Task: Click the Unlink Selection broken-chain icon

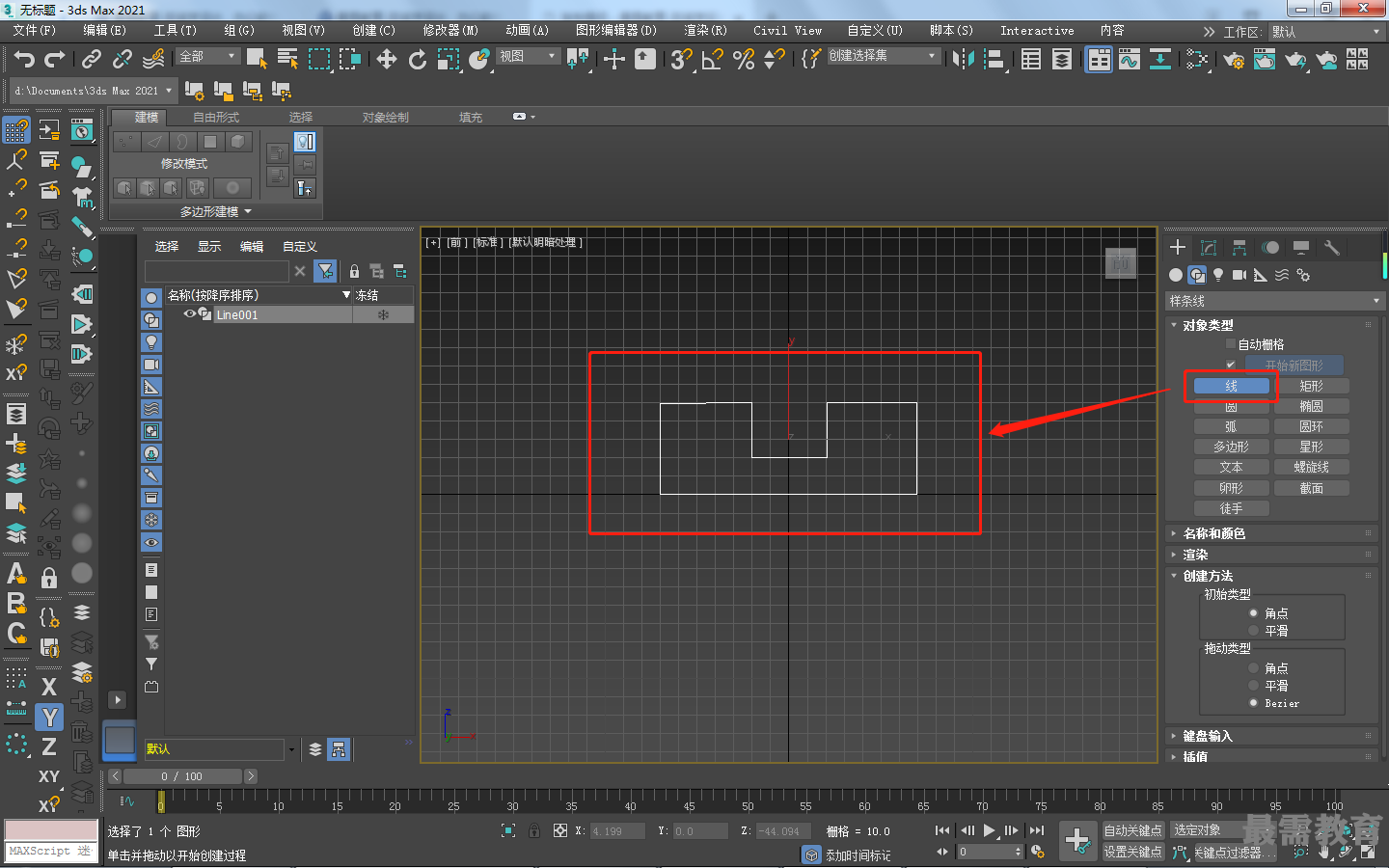Action: click(x=123, y=60)
